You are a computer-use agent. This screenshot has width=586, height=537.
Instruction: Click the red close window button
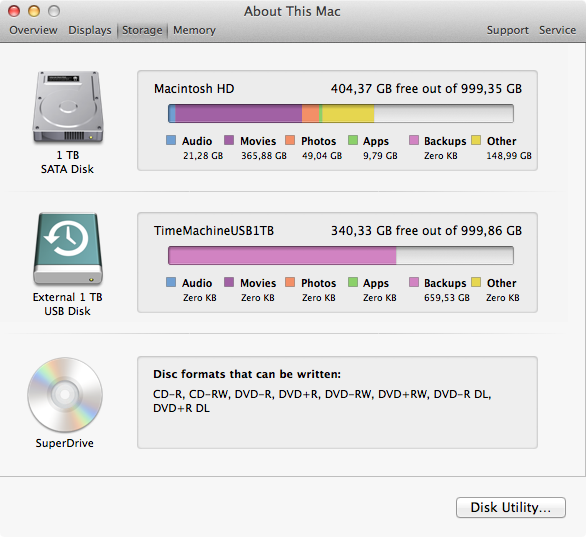[x=14, y=11]
